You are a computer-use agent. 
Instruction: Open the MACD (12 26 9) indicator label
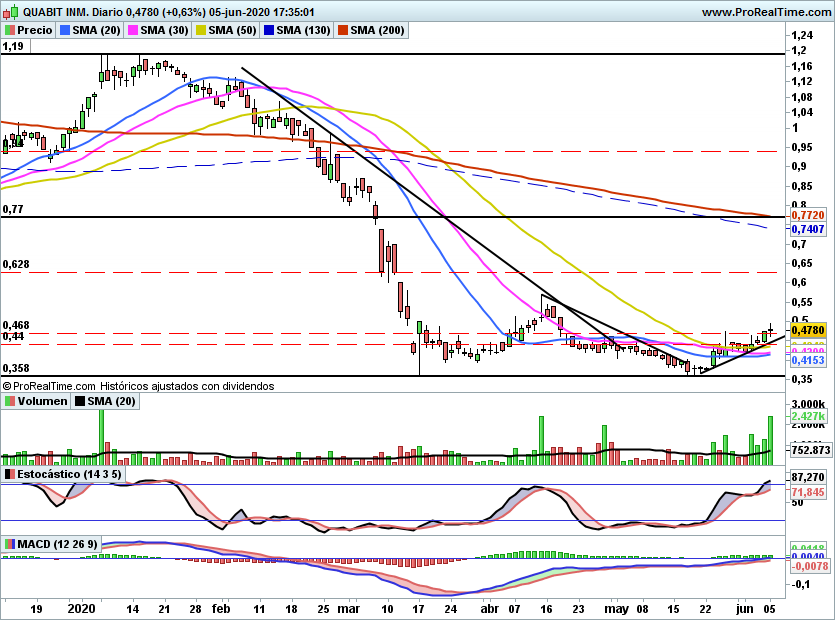click(x=58, y=544)
